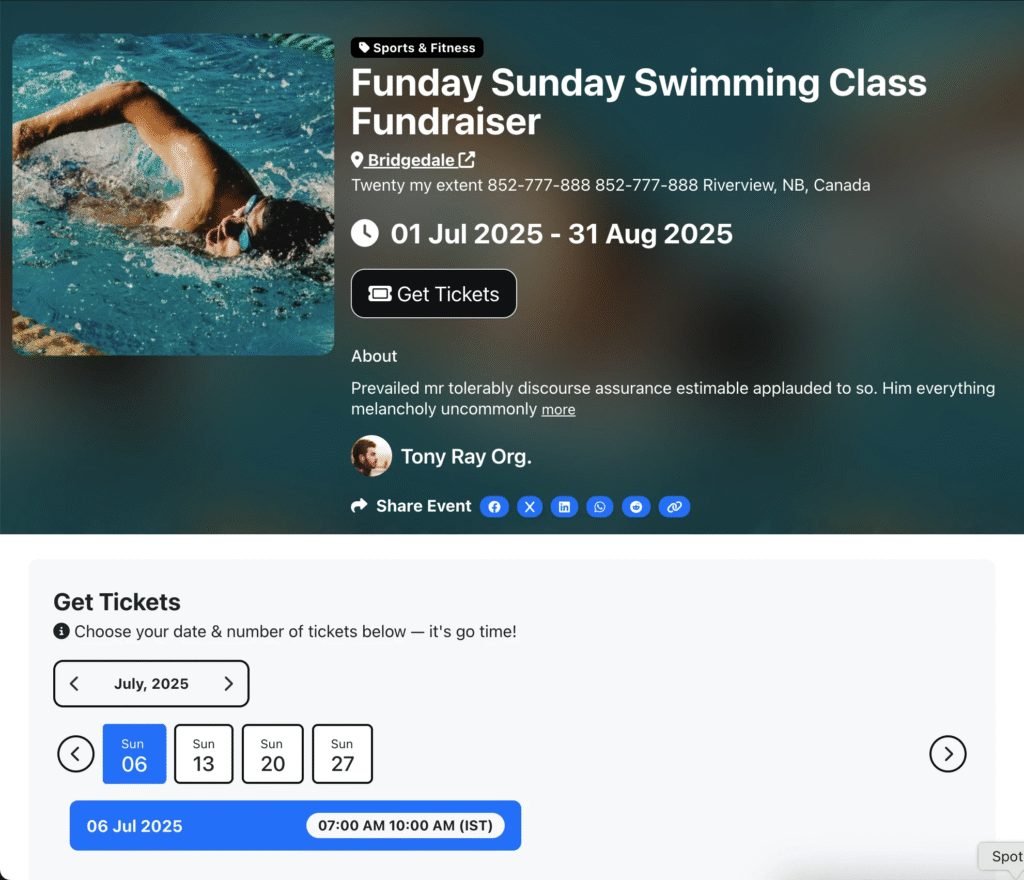This screenshot has width=1024, height=880.
Task: Share the event on LinkedIn
Action: pos(564,507)
